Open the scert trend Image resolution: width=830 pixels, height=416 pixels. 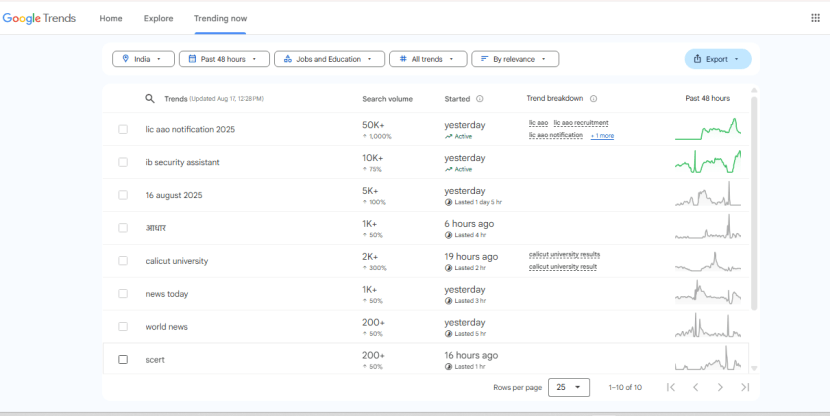coord(155,360)
